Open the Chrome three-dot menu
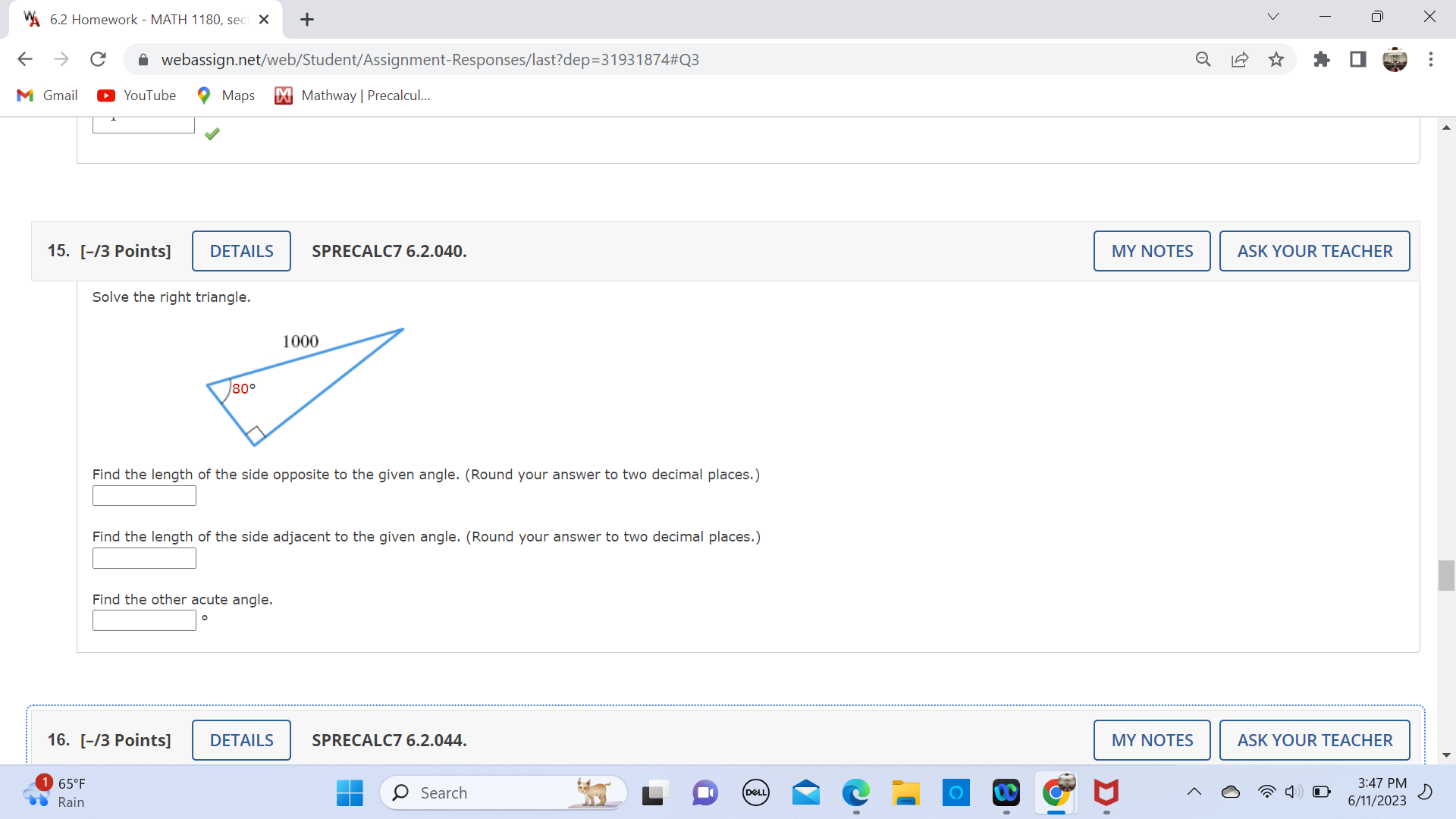This screenshot has width=1456, height=819. [x=1432, y=59]
